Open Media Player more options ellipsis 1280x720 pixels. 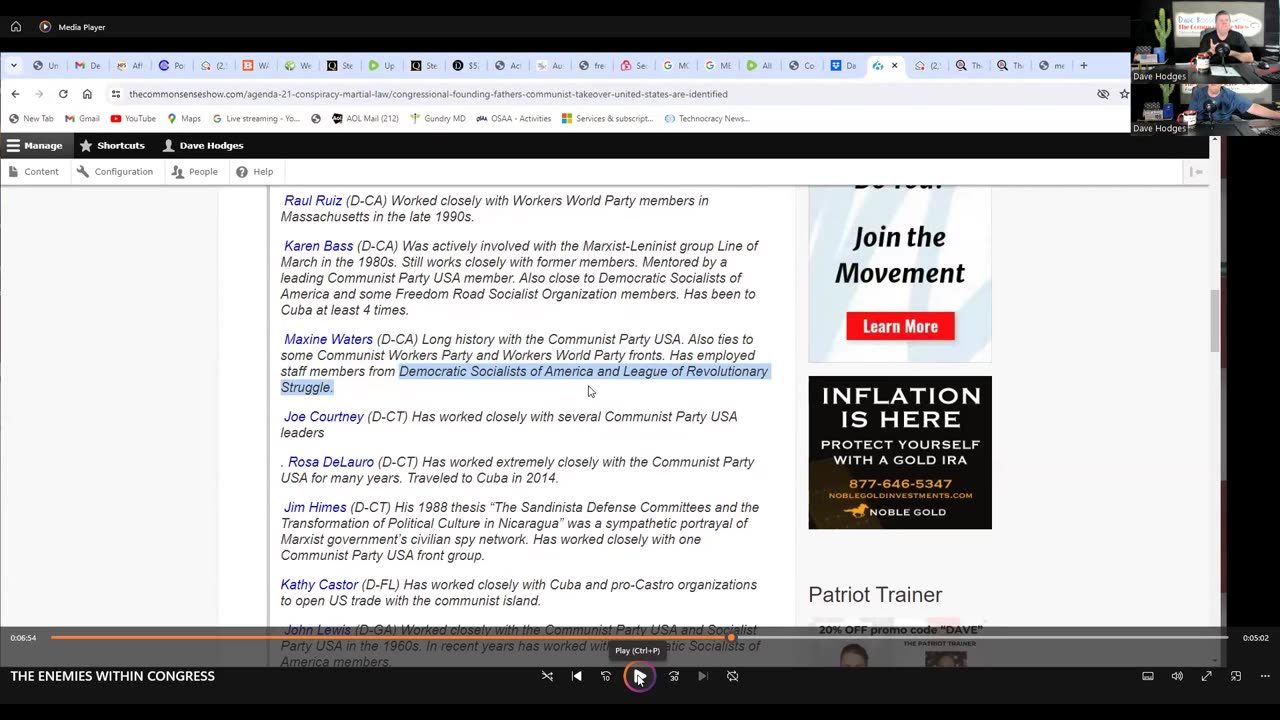[1264, 677]
